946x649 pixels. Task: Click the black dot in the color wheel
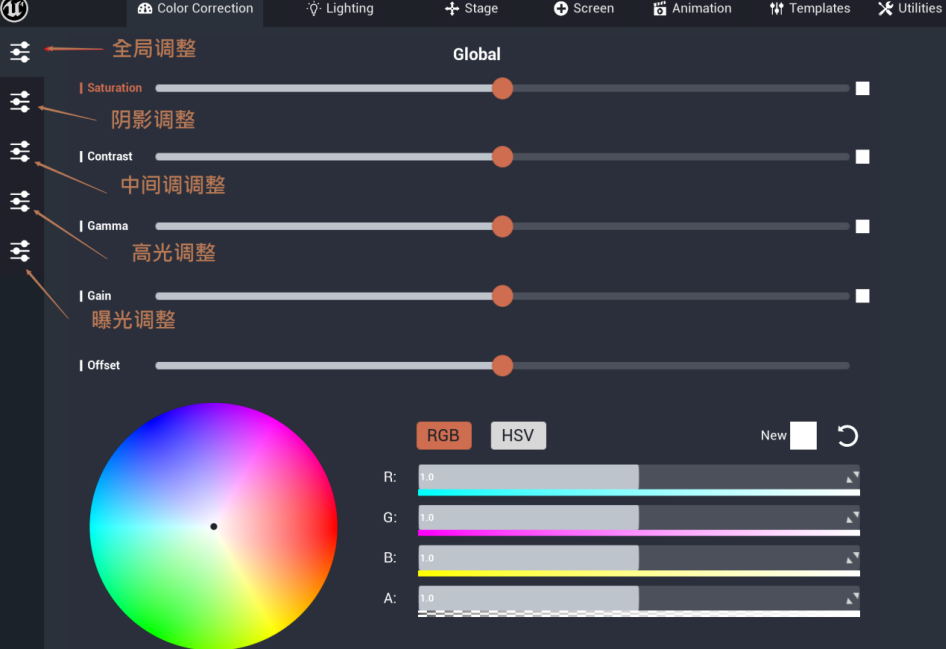214,527
